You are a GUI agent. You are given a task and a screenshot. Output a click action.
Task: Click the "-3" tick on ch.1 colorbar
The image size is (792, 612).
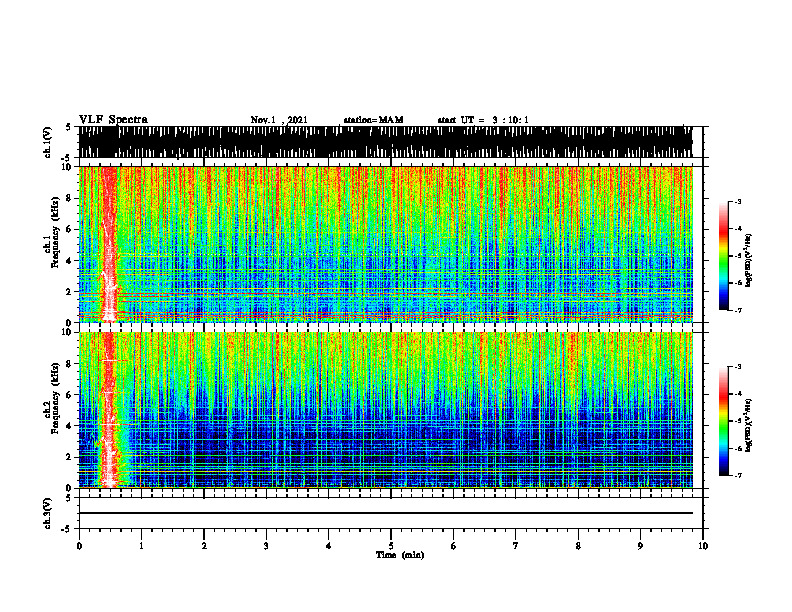point(738,201)
